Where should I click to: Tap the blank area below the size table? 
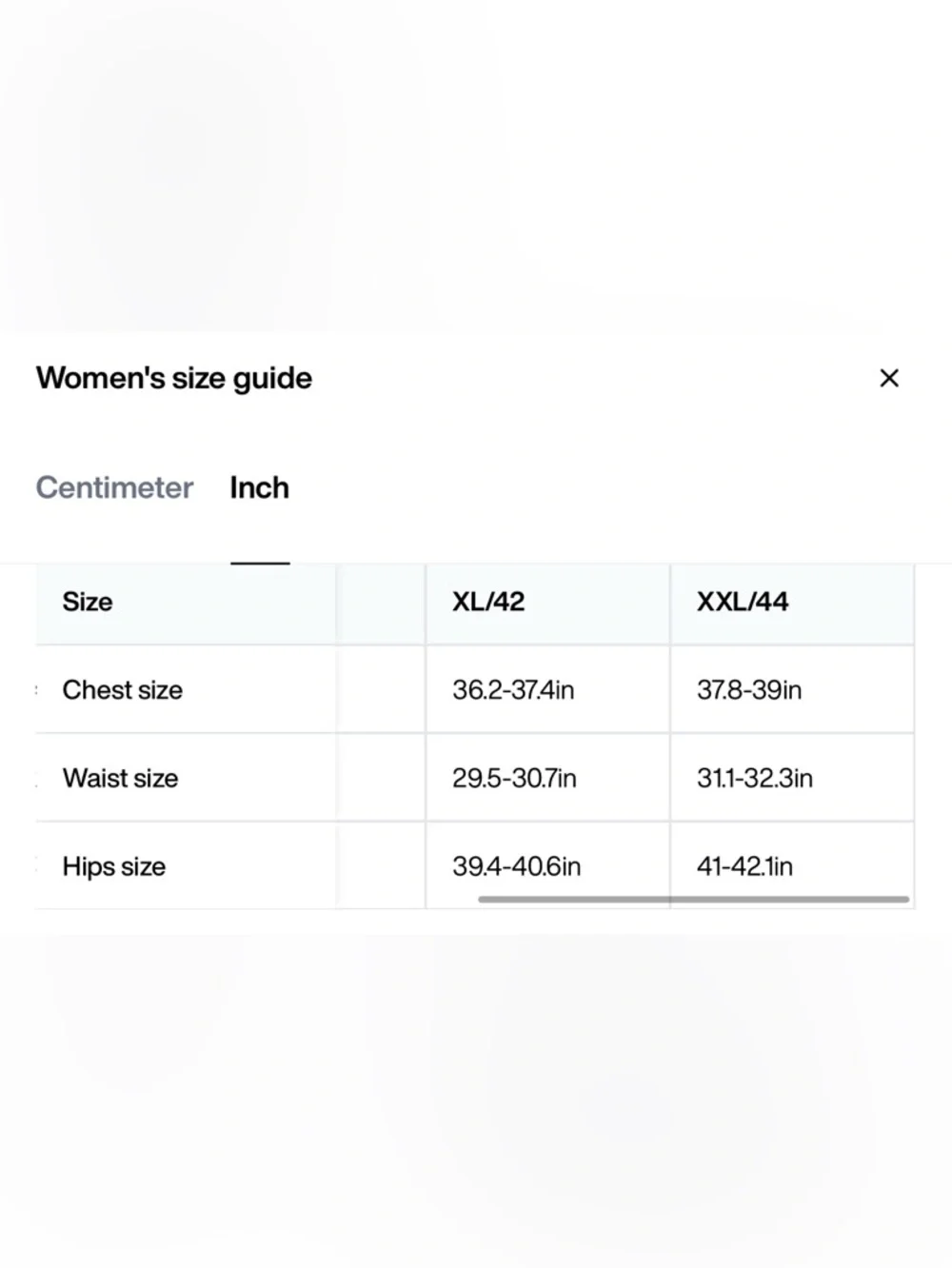pyautogui.click(x=476, y=1095)
